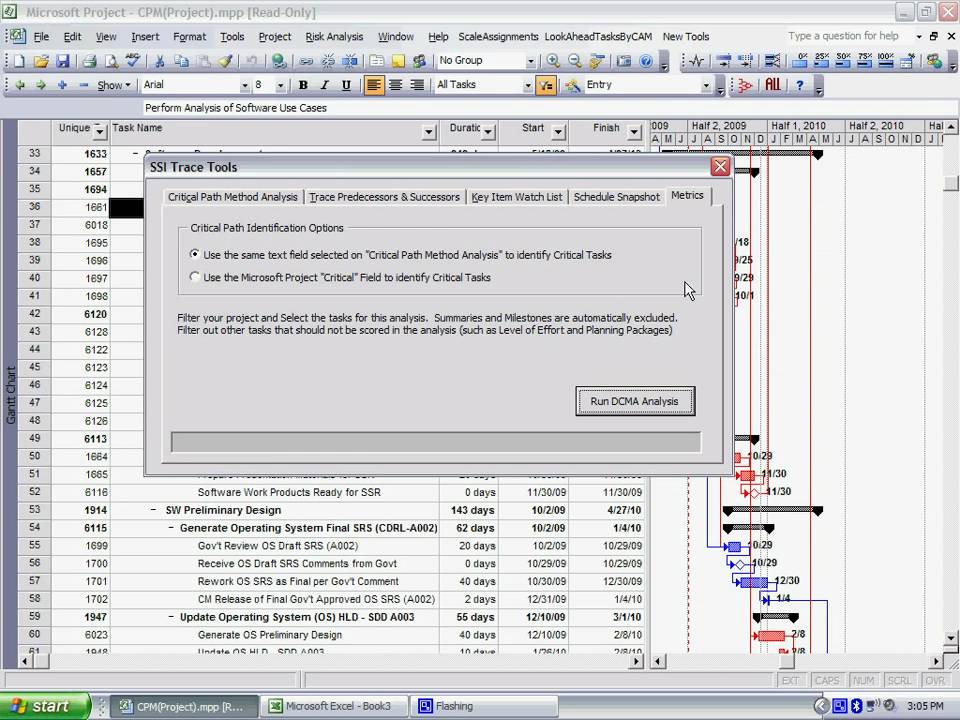Save the project with the floppy disk icon

[62, 61]
